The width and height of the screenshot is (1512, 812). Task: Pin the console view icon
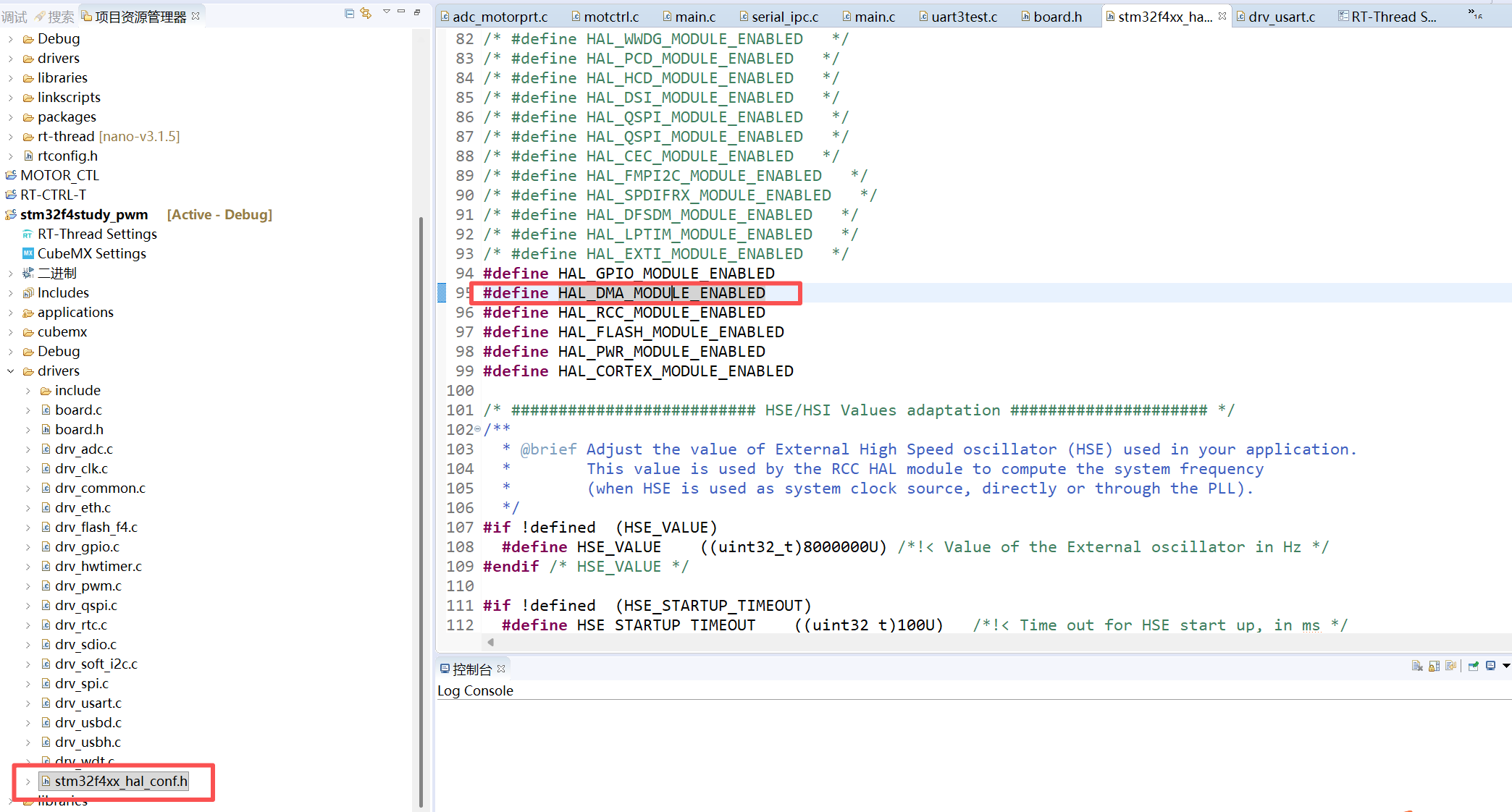click(1473, 666)
